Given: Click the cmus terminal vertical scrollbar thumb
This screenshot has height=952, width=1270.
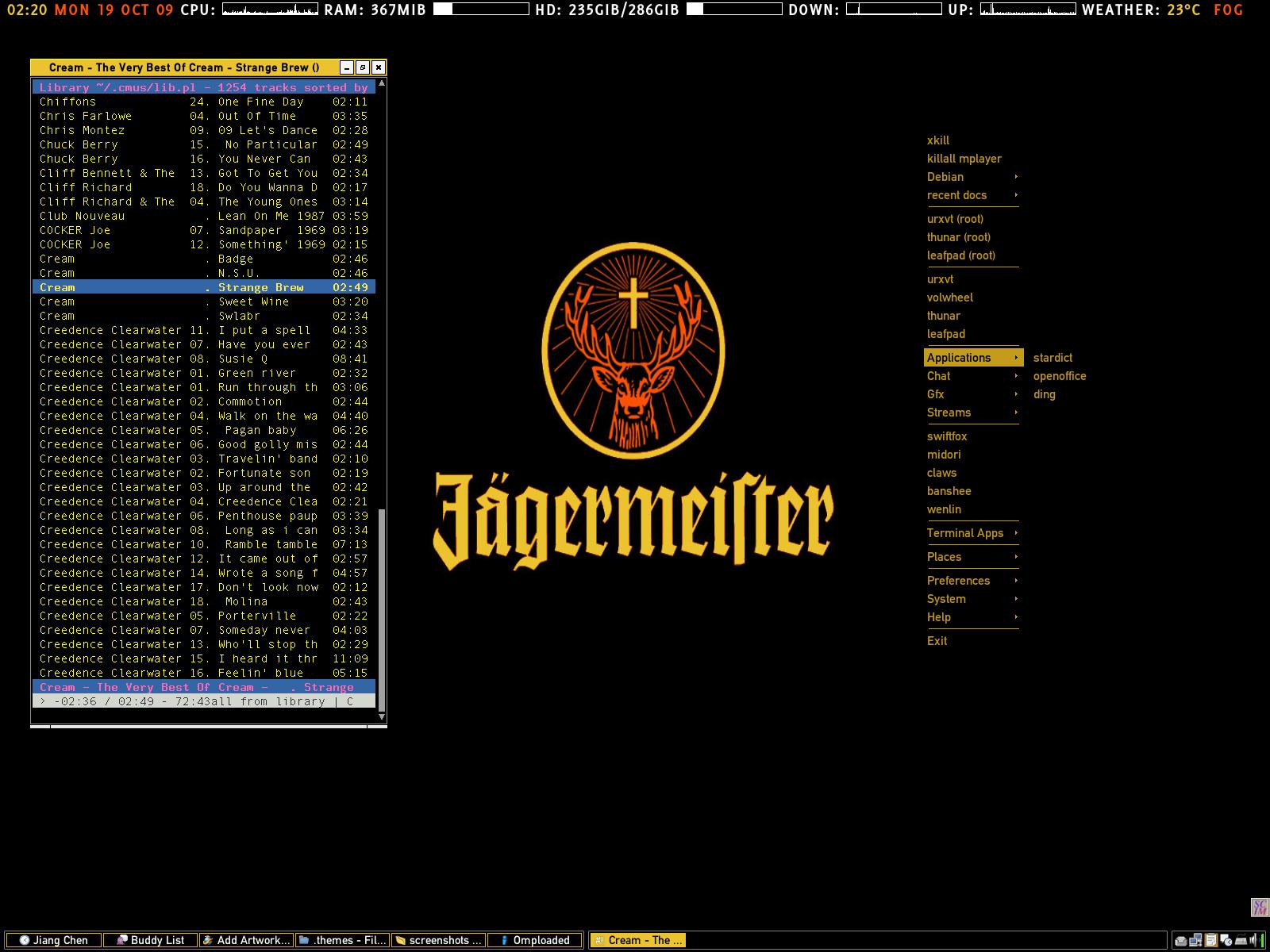Looking at the screenshot, I should coord(382,610).
